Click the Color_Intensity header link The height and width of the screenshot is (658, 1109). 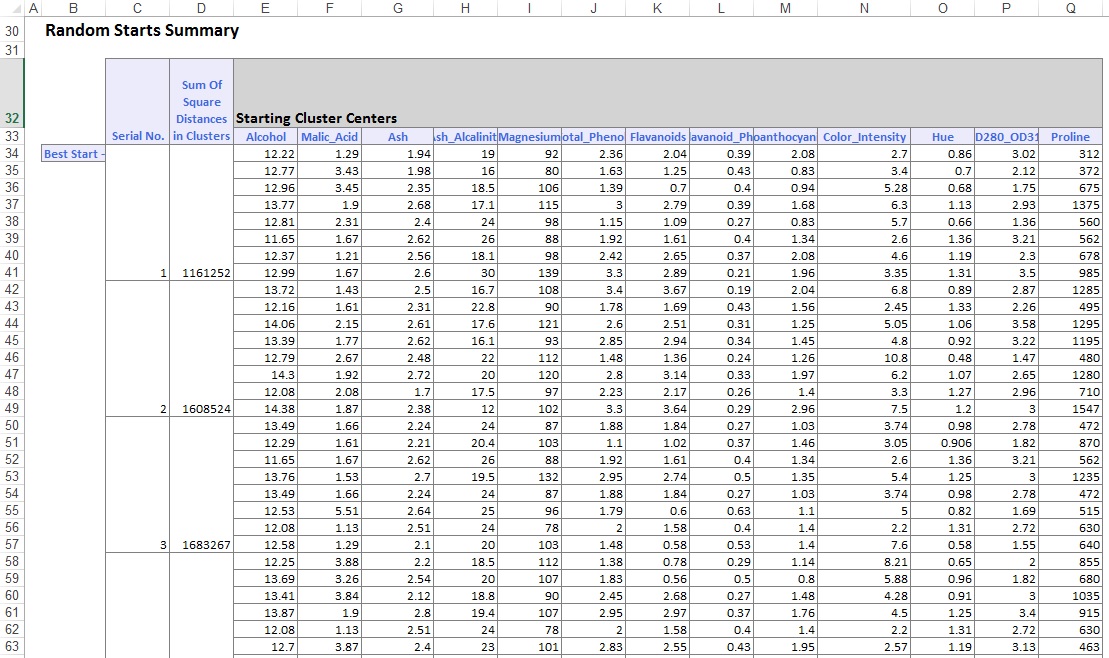(x=864, y=137)
